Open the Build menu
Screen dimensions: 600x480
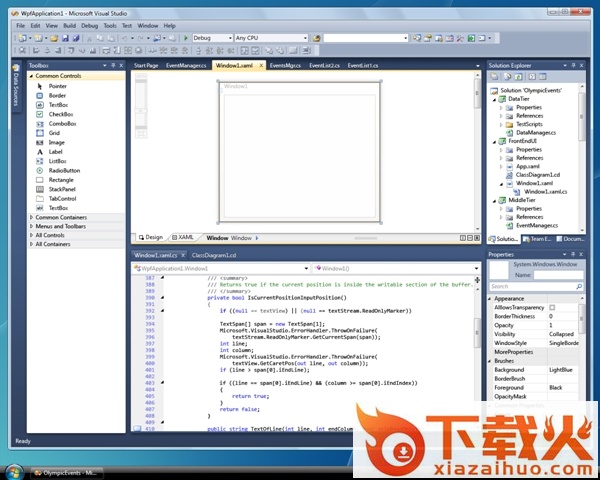68,24
